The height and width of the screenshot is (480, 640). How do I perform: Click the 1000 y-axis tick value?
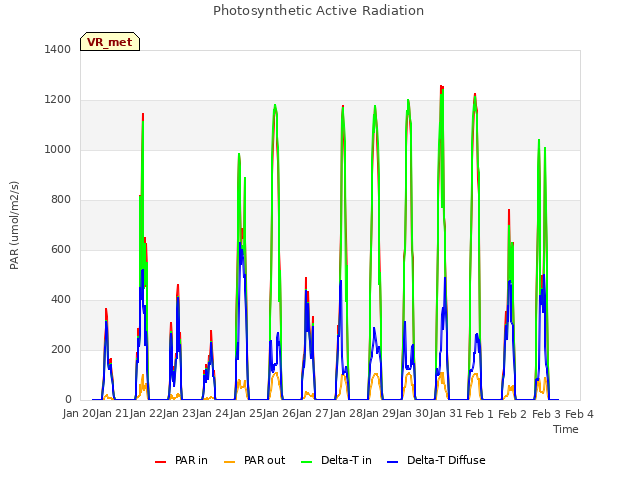click(58, 149)
